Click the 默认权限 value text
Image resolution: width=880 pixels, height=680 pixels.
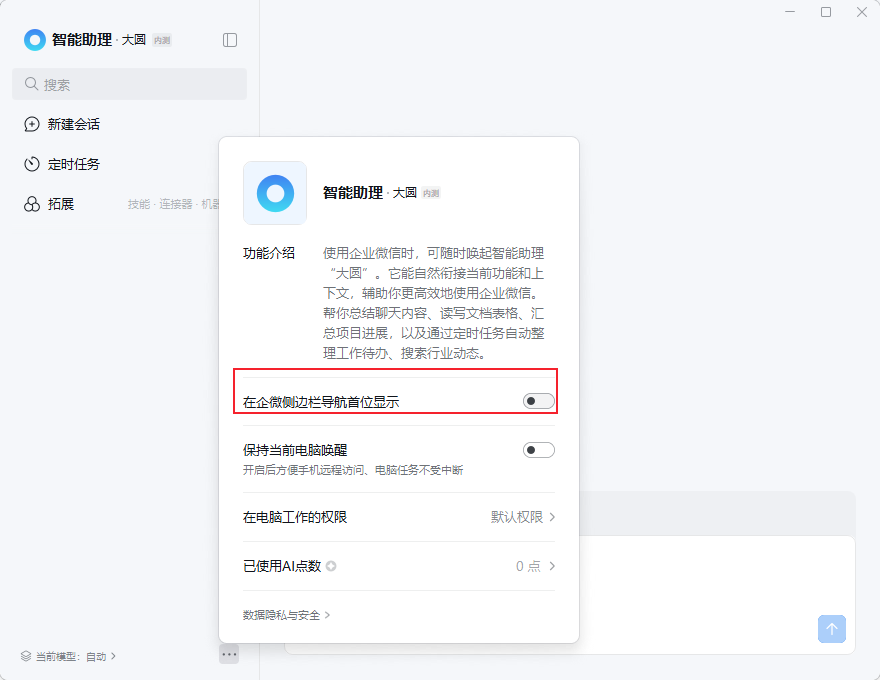pos(517,517)
